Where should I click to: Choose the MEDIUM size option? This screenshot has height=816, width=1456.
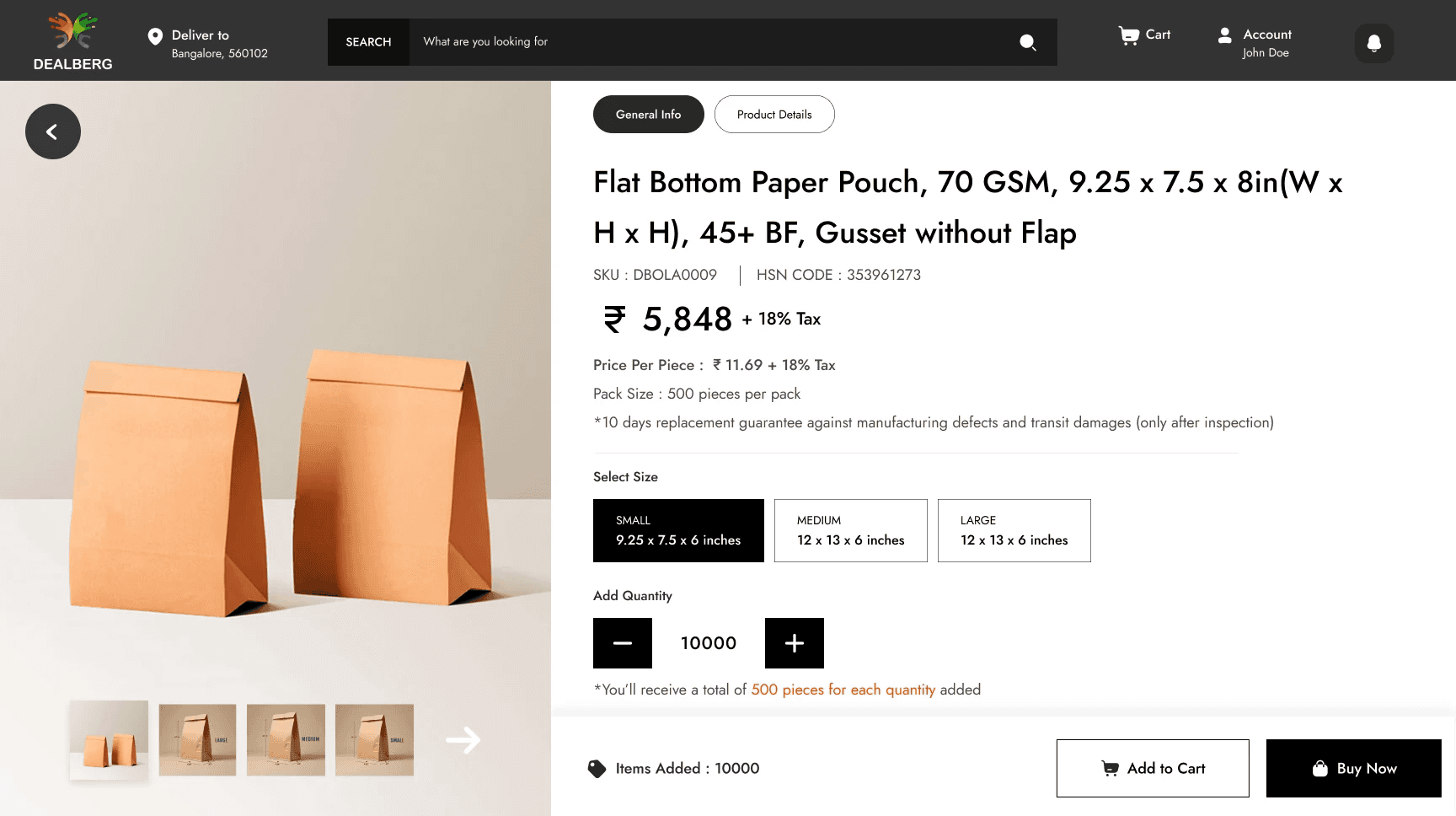(x=851, y=530)
